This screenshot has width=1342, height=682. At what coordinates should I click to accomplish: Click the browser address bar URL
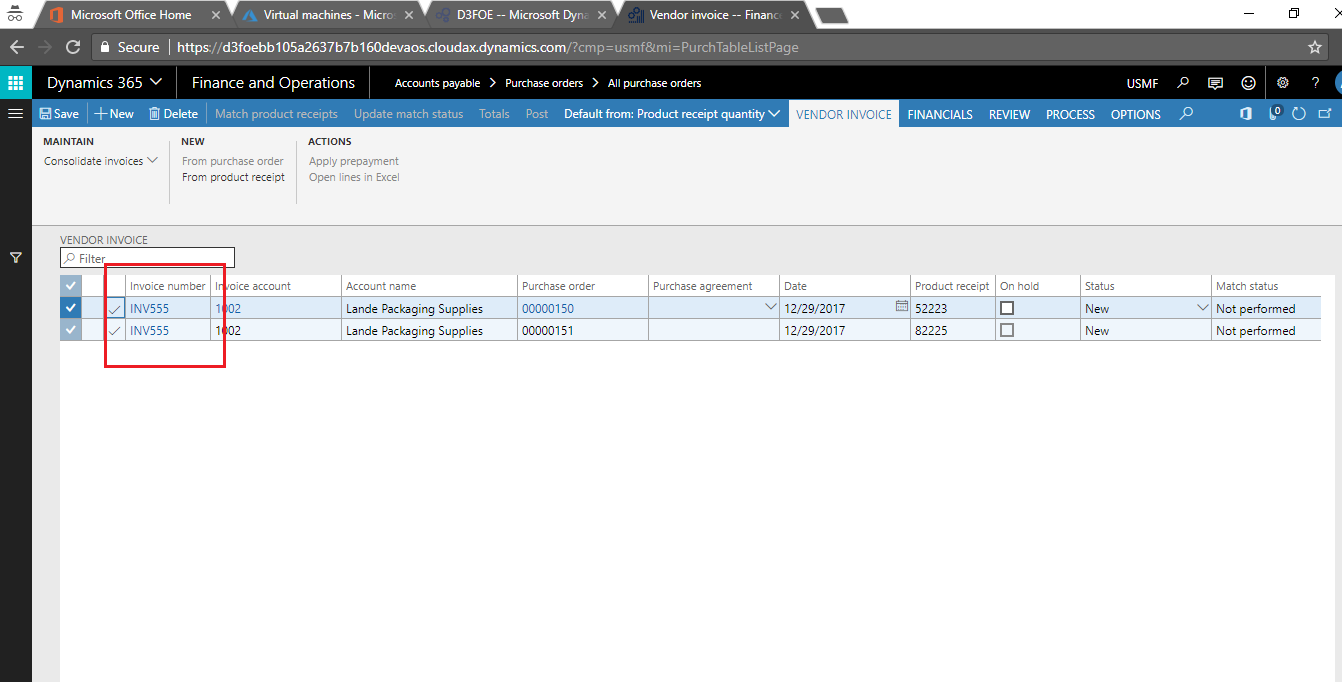click(x=487, y=47)
